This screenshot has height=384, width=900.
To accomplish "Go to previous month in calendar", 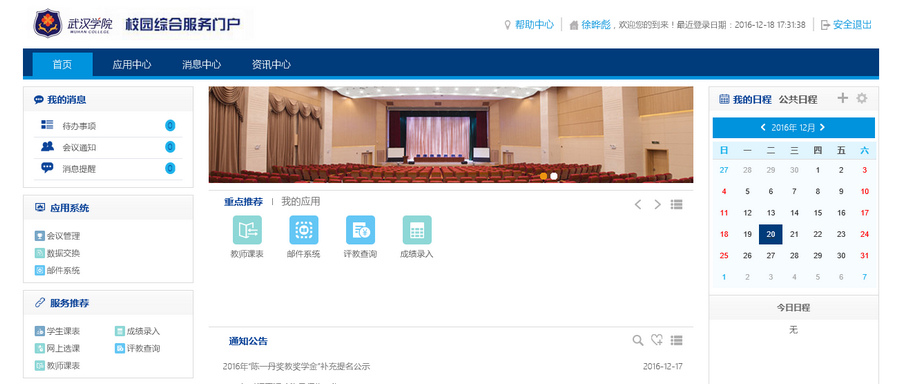I will click(x=763, y=127).
